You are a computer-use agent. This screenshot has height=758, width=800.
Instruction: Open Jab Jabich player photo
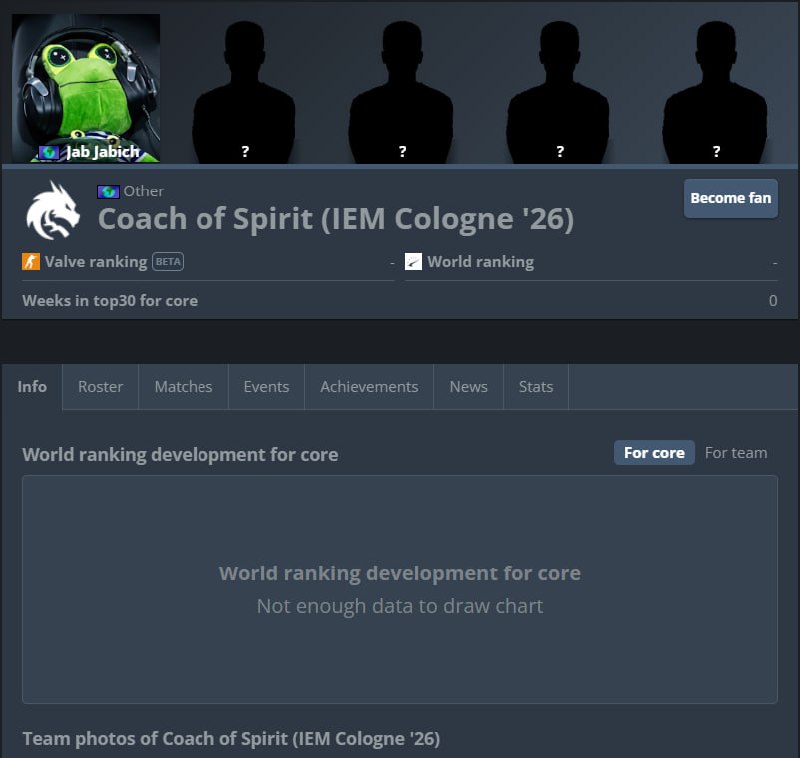click(x=86, y=88)
